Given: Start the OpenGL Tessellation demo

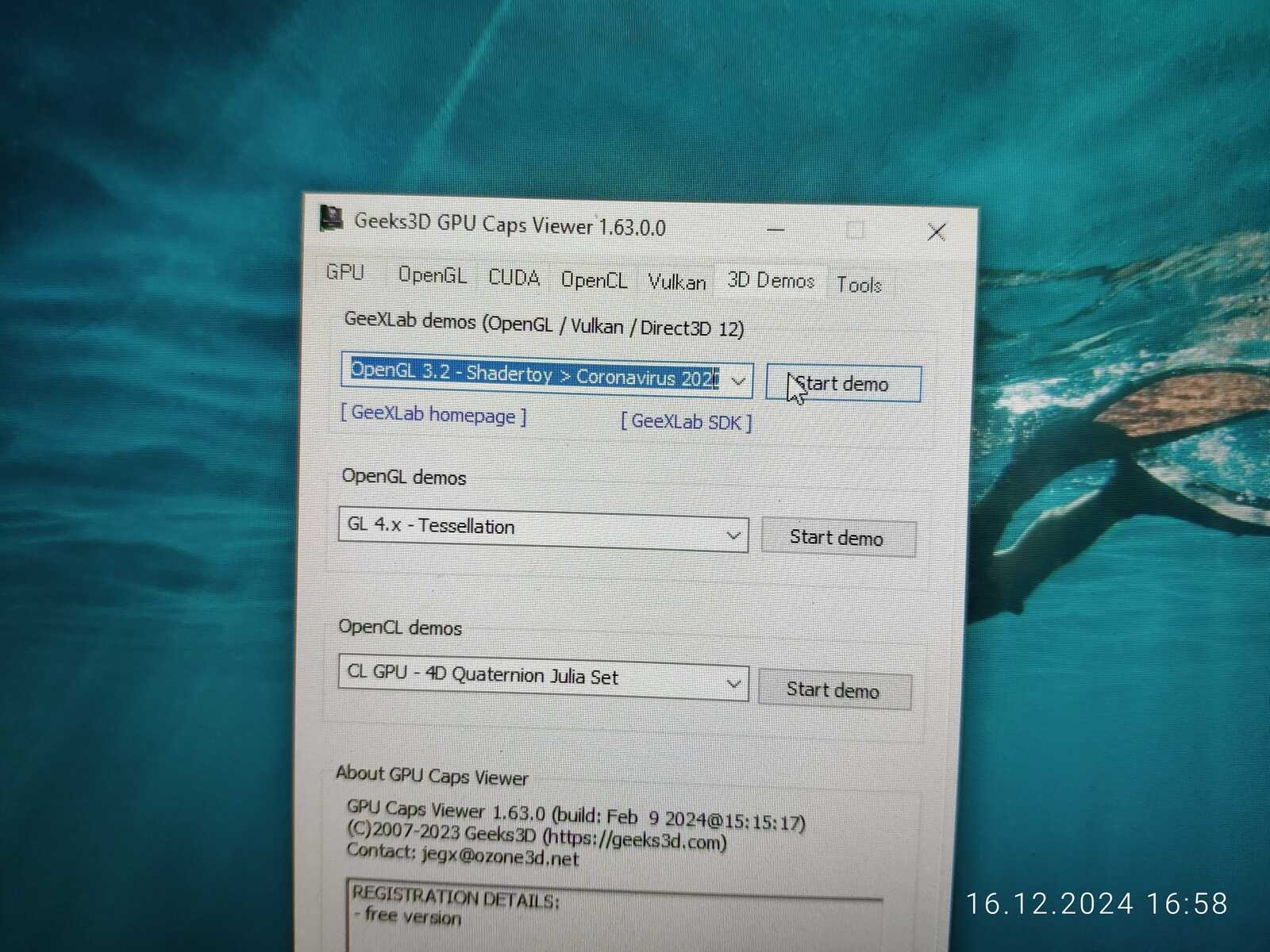Looking at the screenshot, I should click(x=837, y=538).
